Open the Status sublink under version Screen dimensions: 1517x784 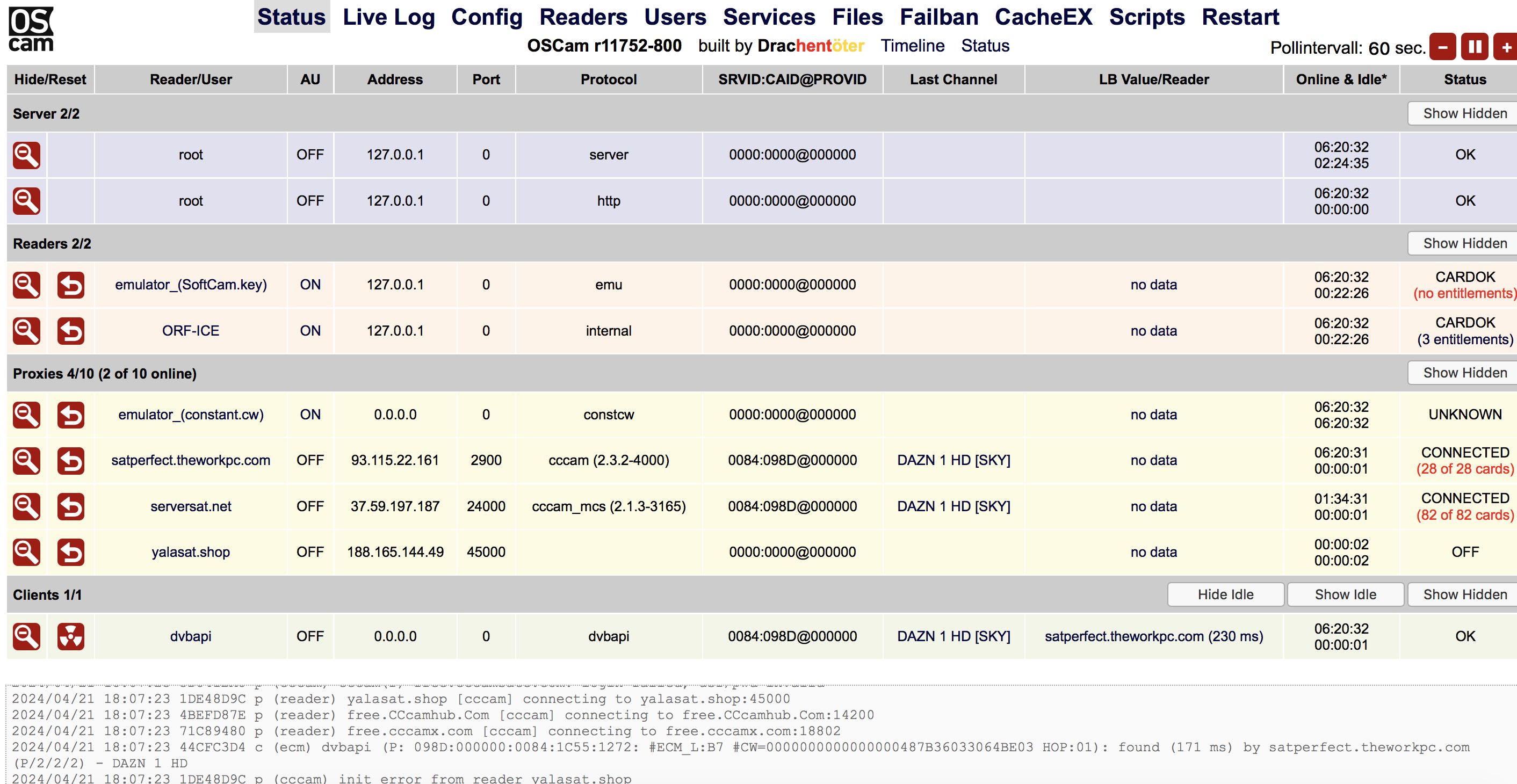985,46
